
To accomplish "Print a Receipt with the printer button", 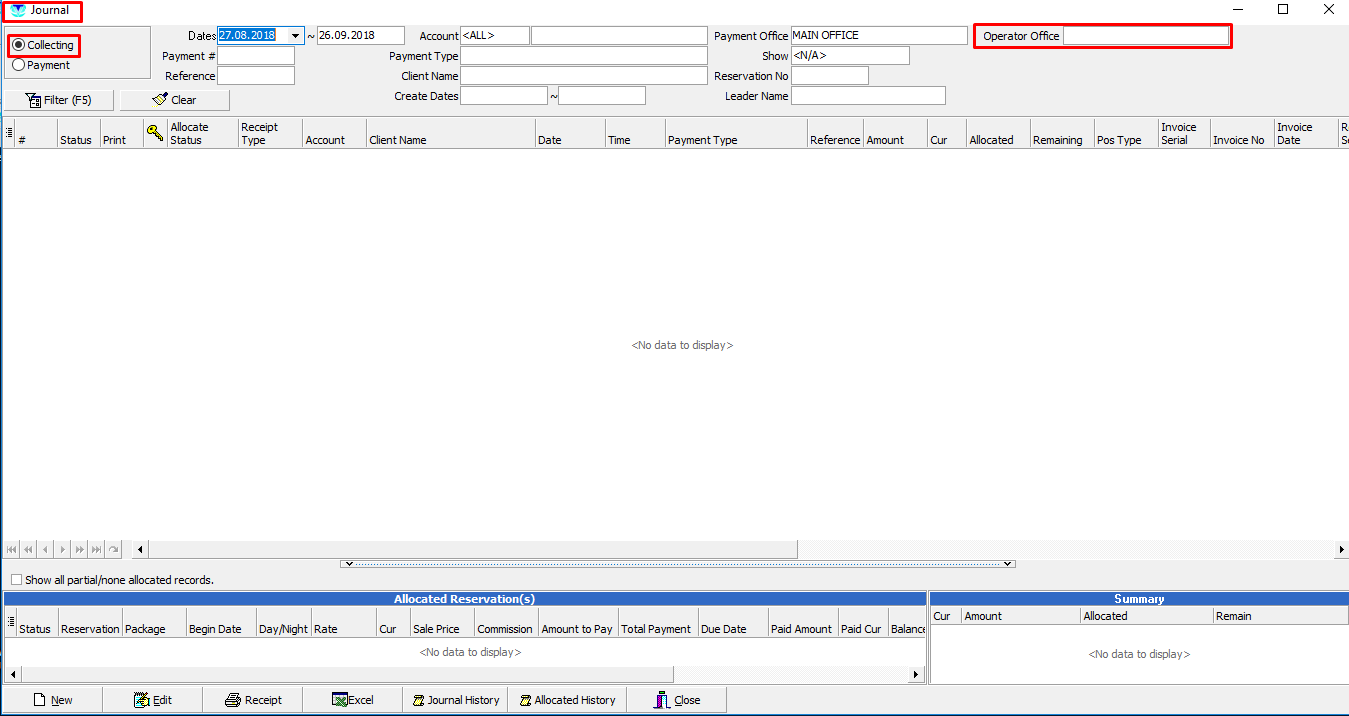I will click(253, 700).
